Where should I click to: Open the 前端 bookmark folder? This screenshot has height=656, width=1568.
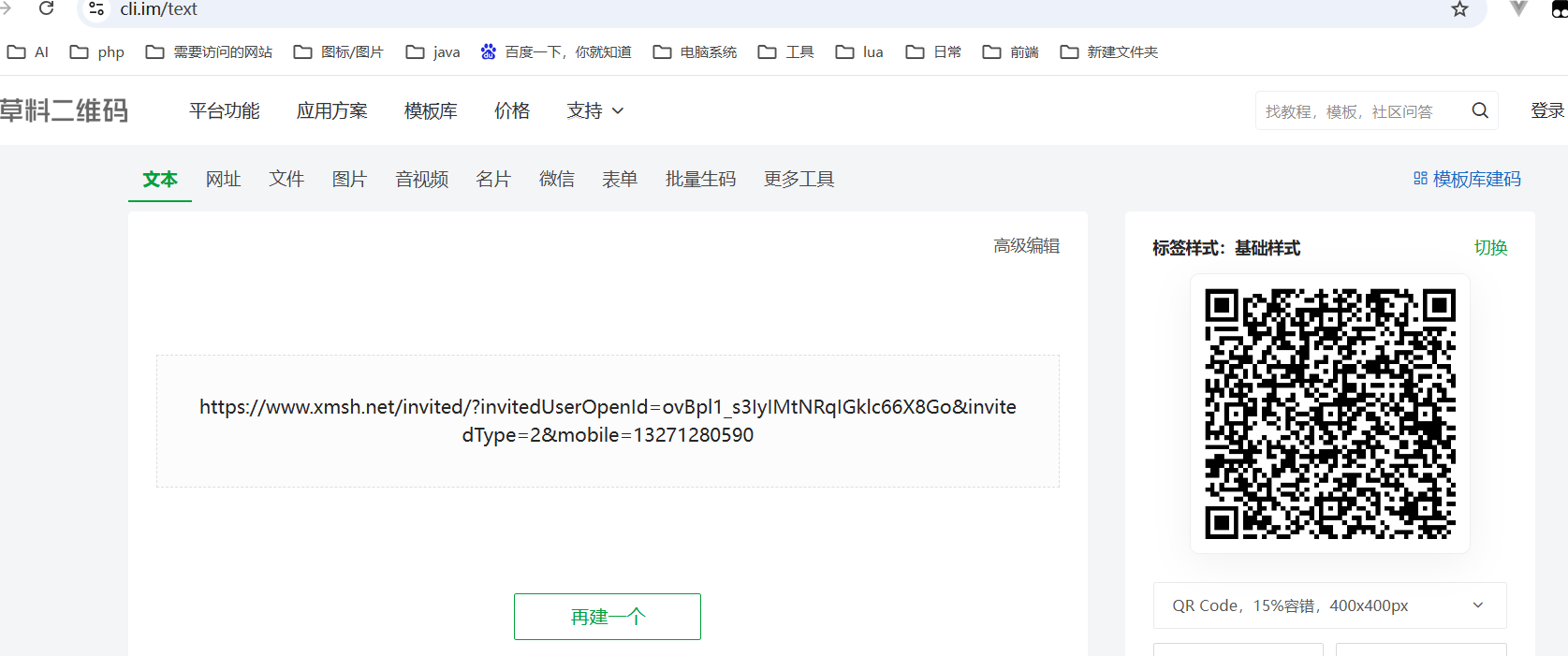click(1010, 52)
